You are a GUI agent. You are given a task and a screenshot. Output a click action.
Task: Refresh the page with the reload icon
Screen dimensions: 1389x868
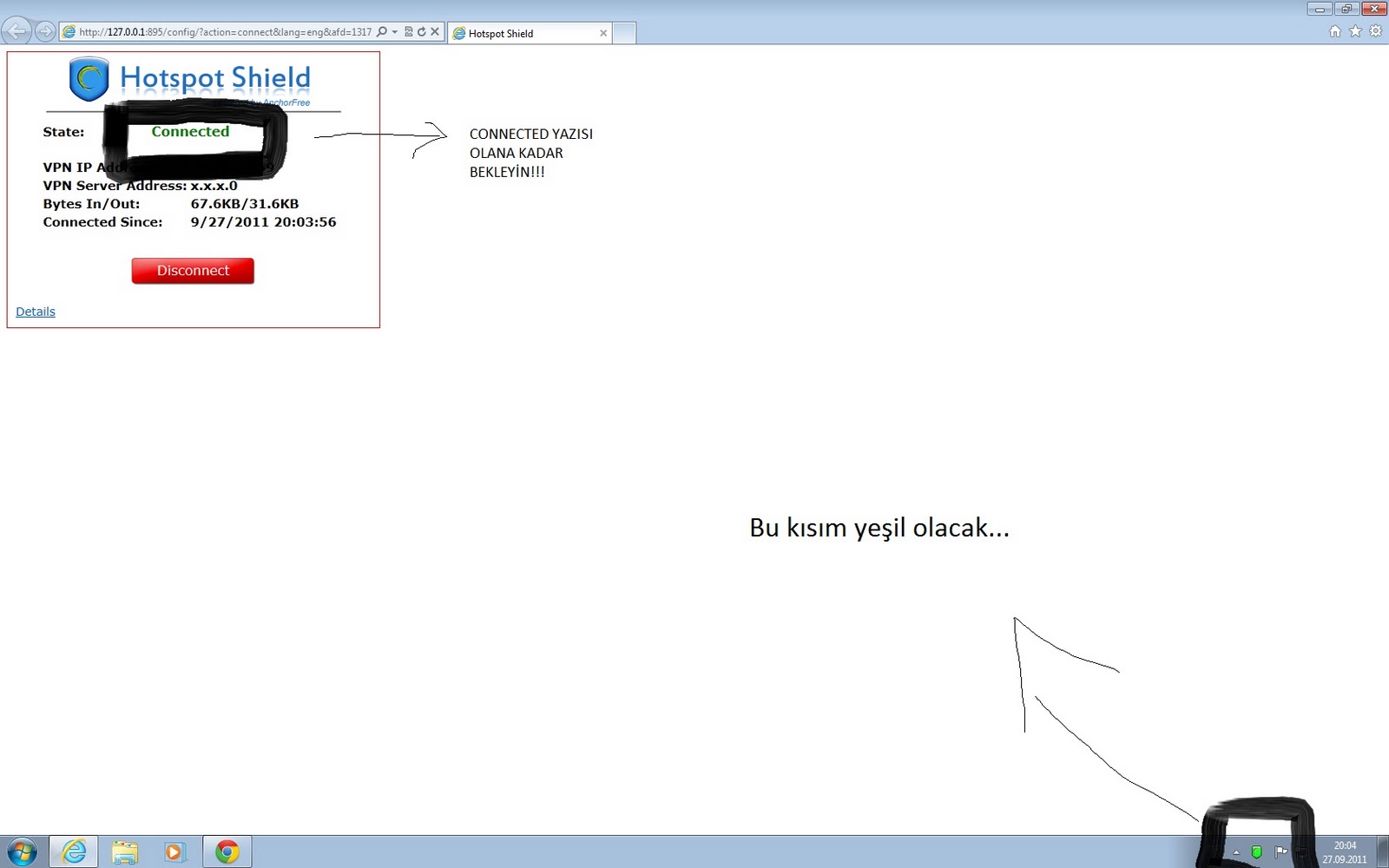click(x=421, y=32)
